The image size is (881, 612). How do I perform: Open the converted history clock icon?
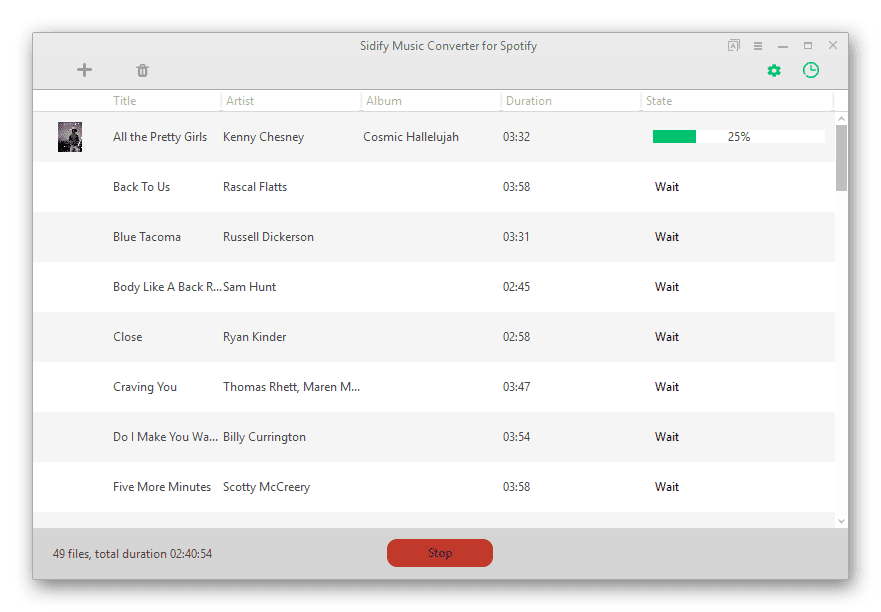coord(811,70)
